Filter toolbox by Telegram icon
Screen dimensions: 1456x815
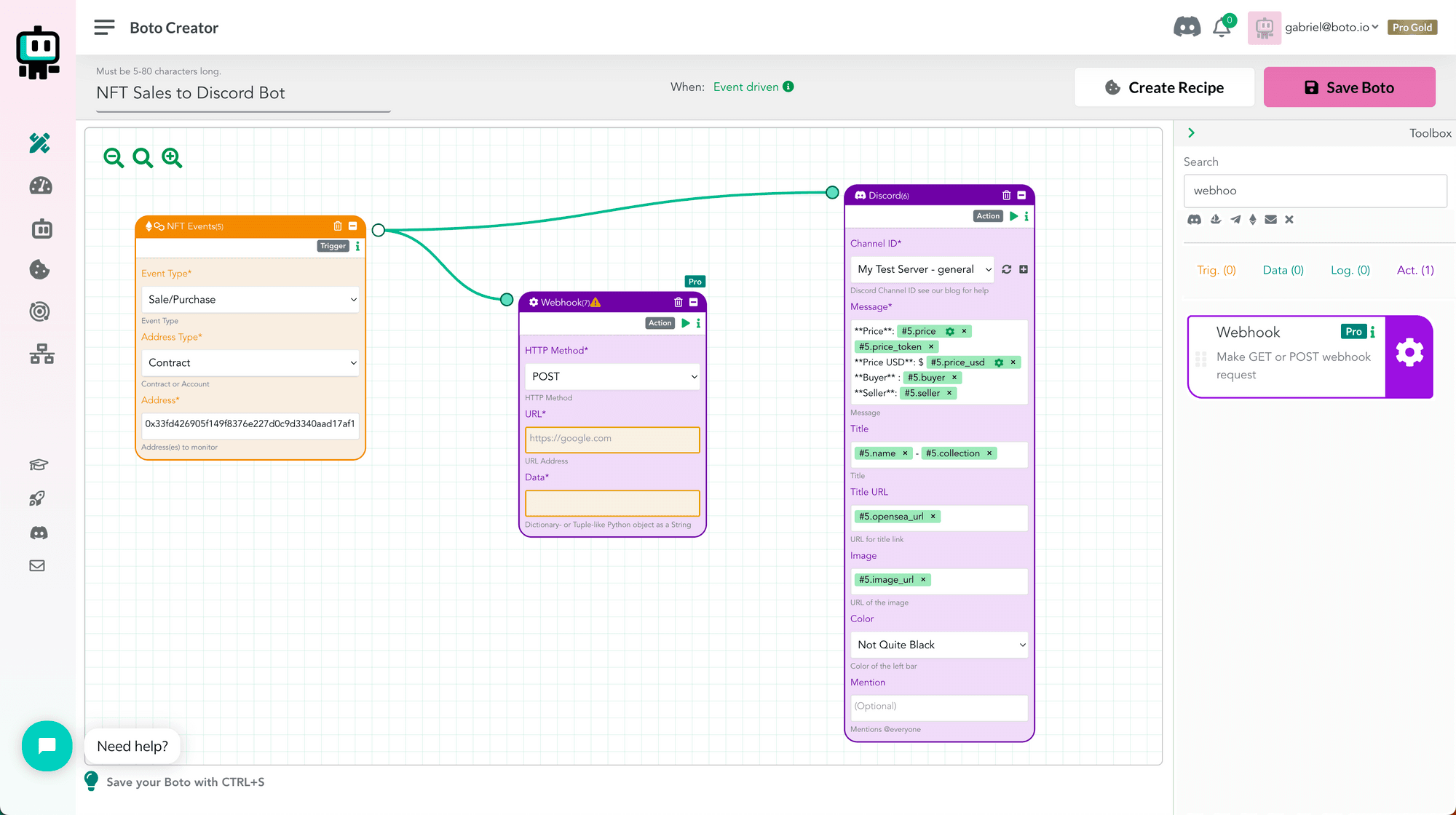click(1235, 219)
